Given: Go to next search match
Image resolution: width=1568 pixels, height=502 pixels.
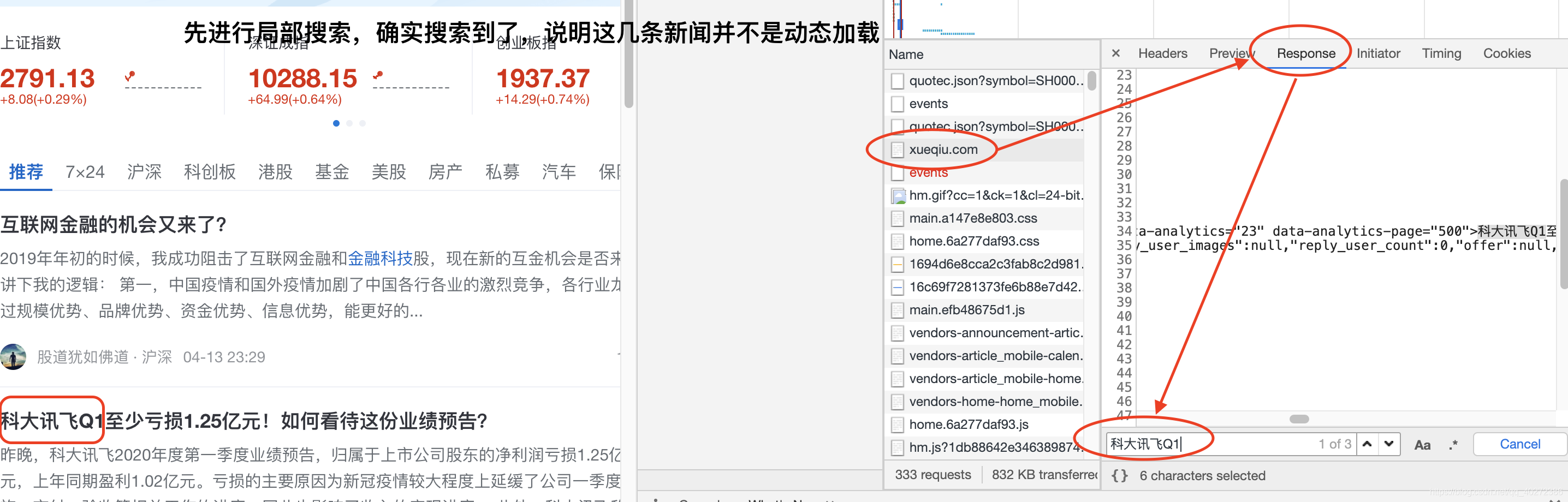Looking at the screenshot, I should pyautogui.click(x=1389, y=444).
